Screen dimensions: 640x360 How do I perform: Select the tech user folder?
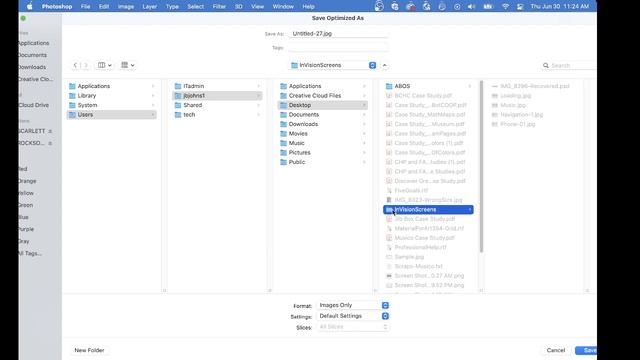pos(217,115)
